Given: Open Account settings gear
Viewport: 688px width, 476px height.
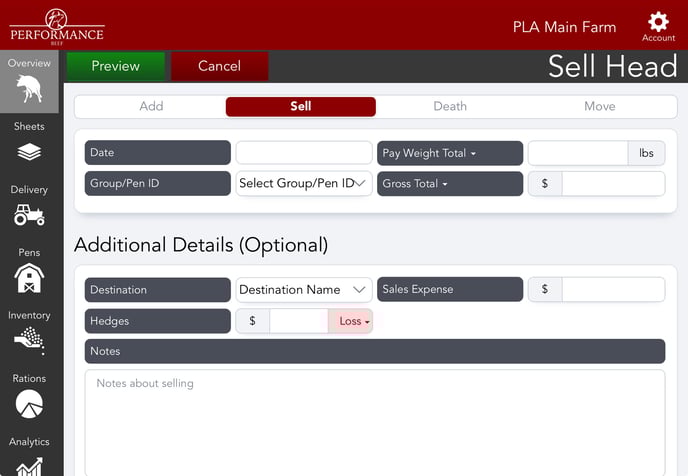Looking at the screenshot, I should tap(658, 24).
